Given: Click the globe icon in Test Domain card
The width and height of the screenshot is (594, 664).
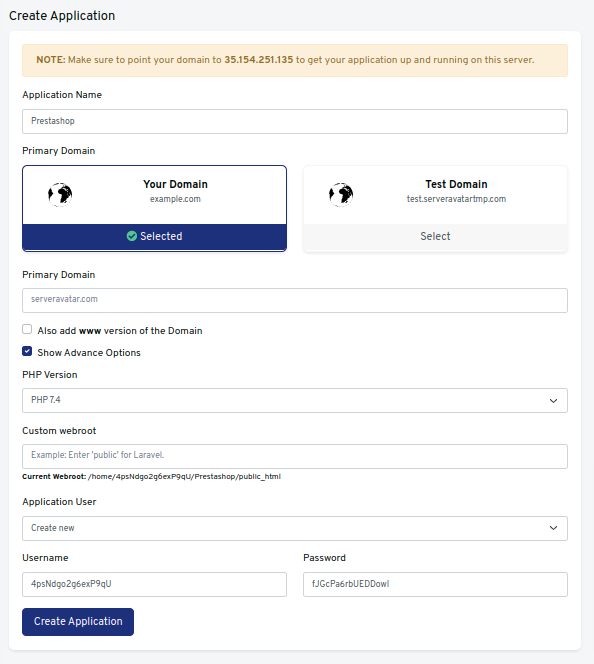Looking at the screenshot, I should click(341, 195).
